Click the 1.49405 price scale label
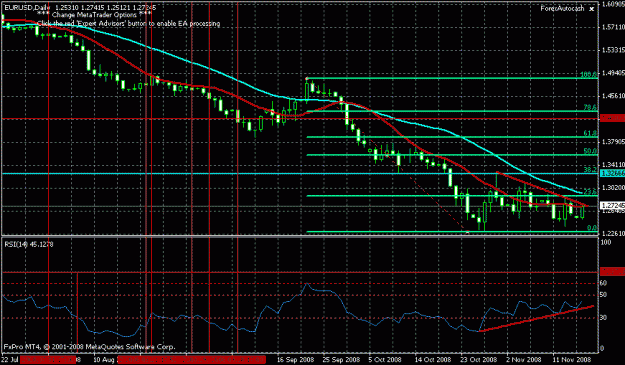This screenshot has width=625, height=365. pyautogui.click(x=613, y=73)
